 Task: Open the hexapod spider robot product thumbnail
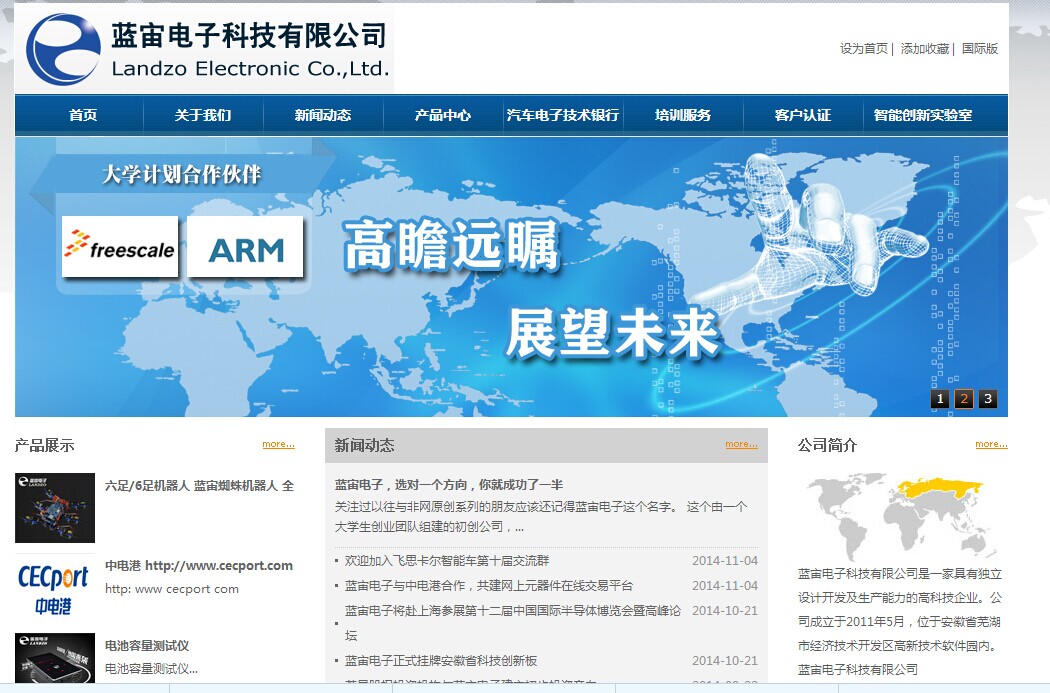(x=55, y=508)
